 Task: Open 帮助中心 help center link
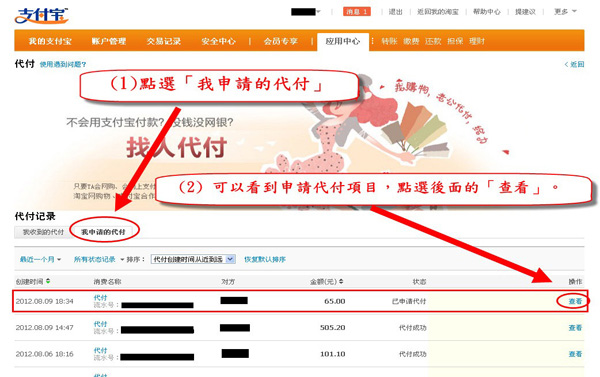point(486,12)
